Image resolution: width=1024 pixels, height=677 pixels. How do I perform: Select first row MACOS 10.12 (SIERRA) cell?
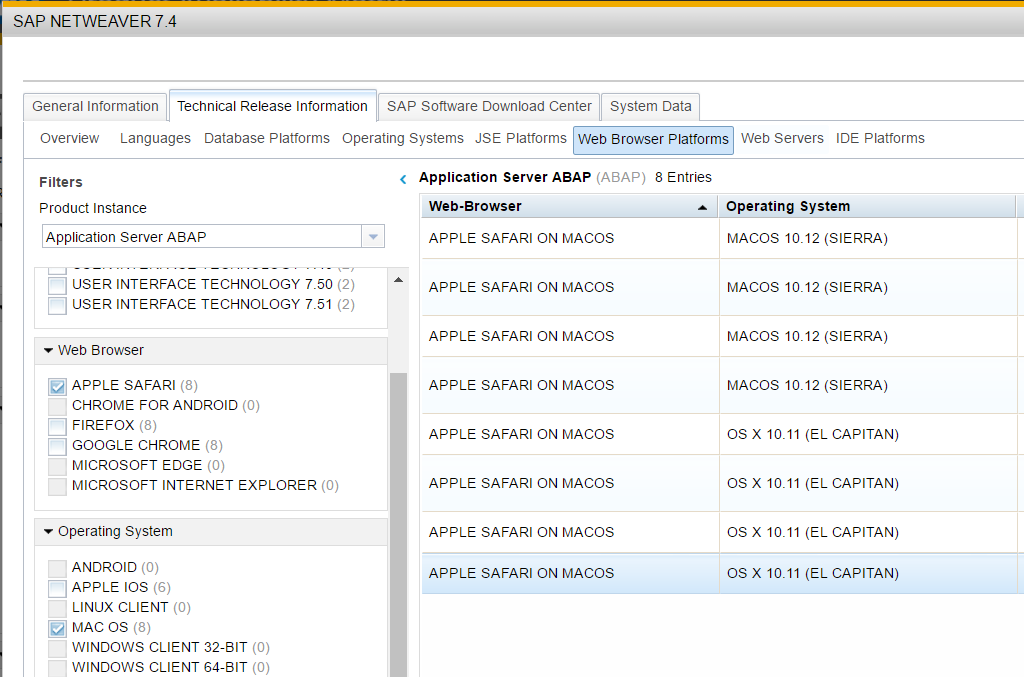[x=868, y=238]
